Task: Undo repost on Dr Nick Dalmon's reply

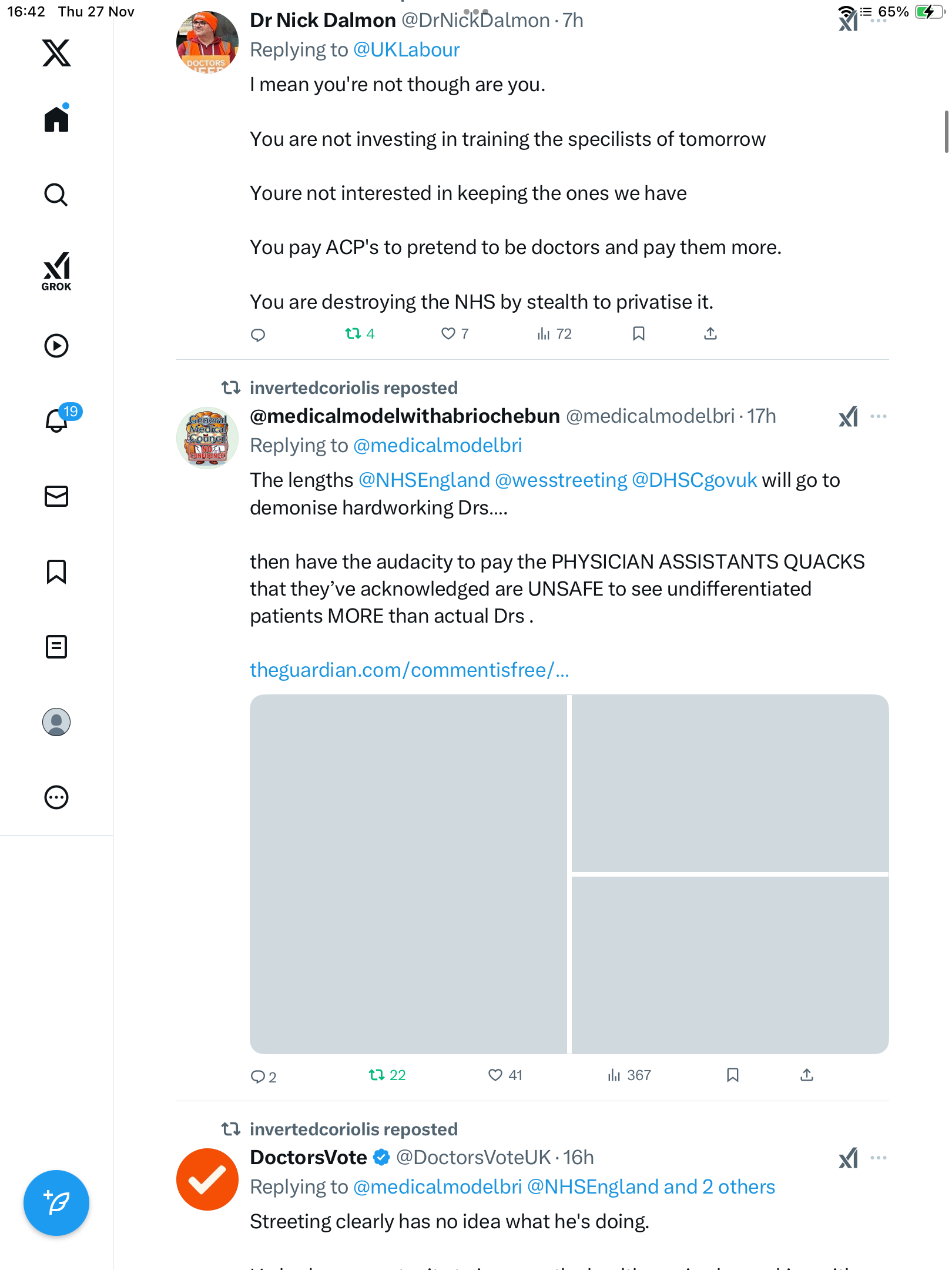Action: point(353,334)
